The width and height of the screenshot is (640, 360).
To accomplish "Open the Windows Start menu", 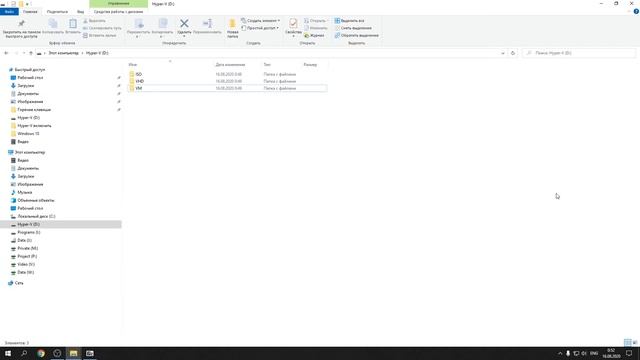I will click(x=8, y=353).
